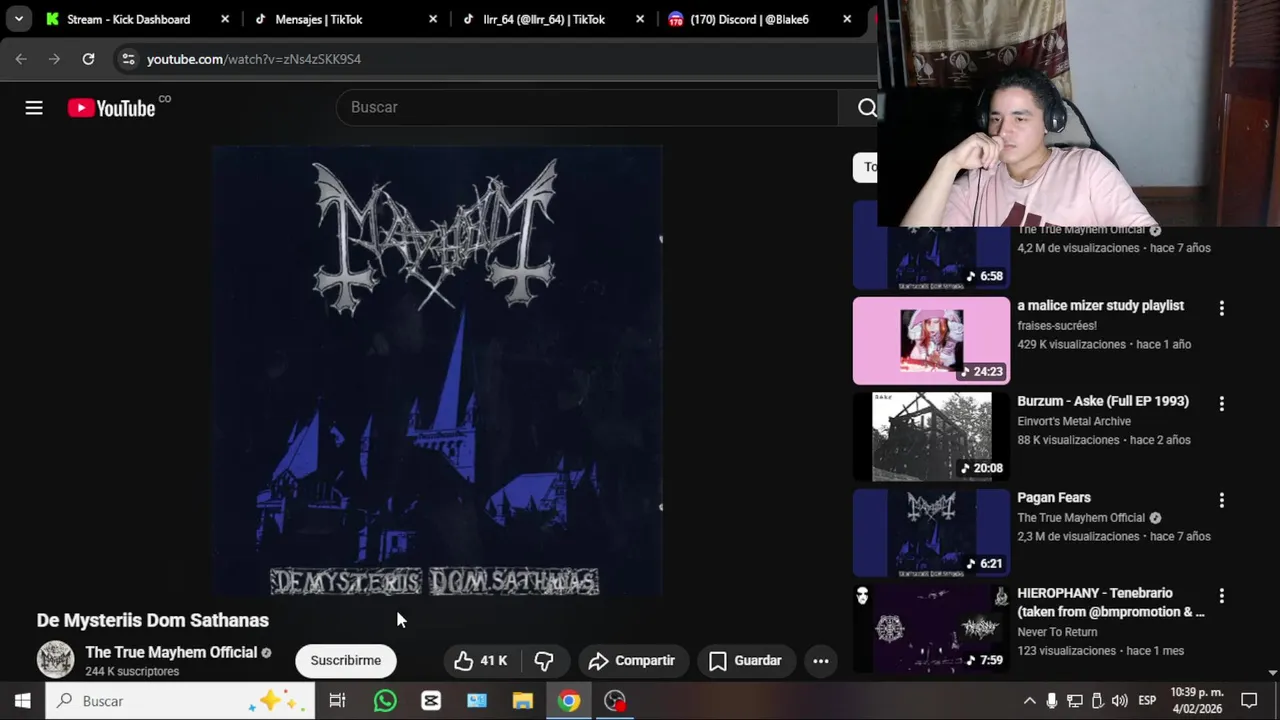This screenshot has width=1280, height=720.
Task: Click the YouTube logo
Action: 111,108
